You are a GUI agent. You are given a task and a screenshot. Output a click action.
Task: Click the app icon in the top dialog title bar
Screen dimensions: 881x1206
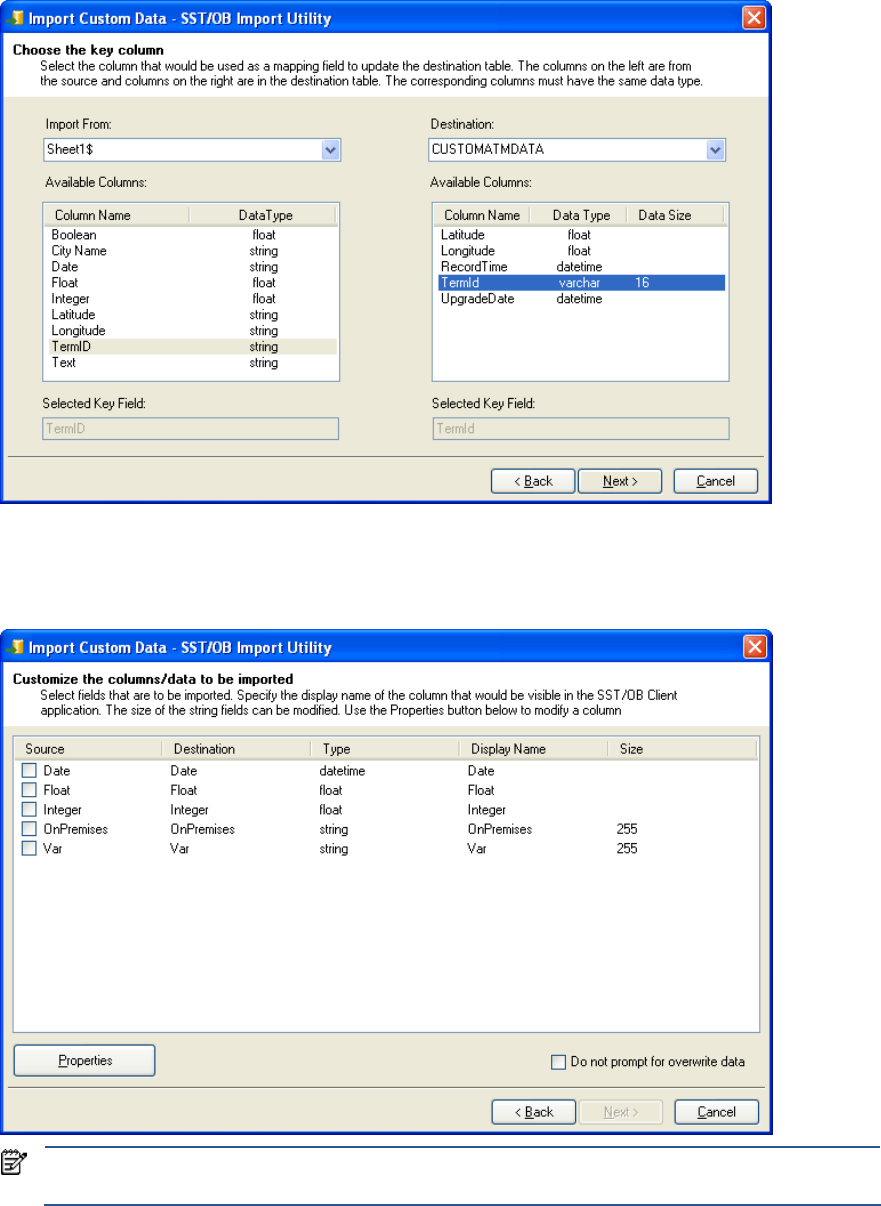click(x=17, y=18)
